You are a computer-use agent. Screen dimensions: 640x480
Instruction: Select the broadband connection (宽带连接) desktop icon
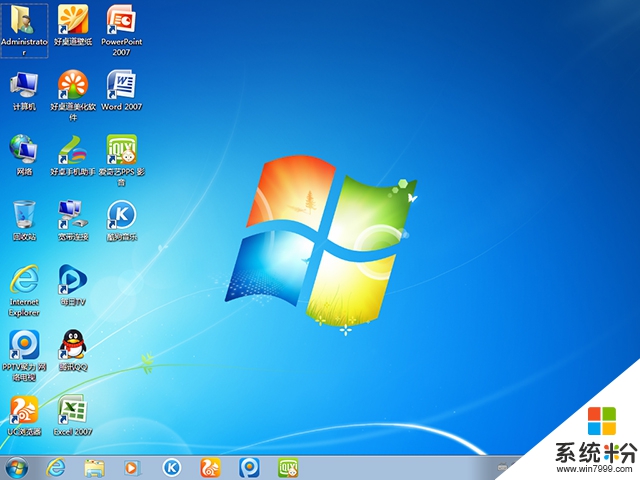(x=72, y=215)
